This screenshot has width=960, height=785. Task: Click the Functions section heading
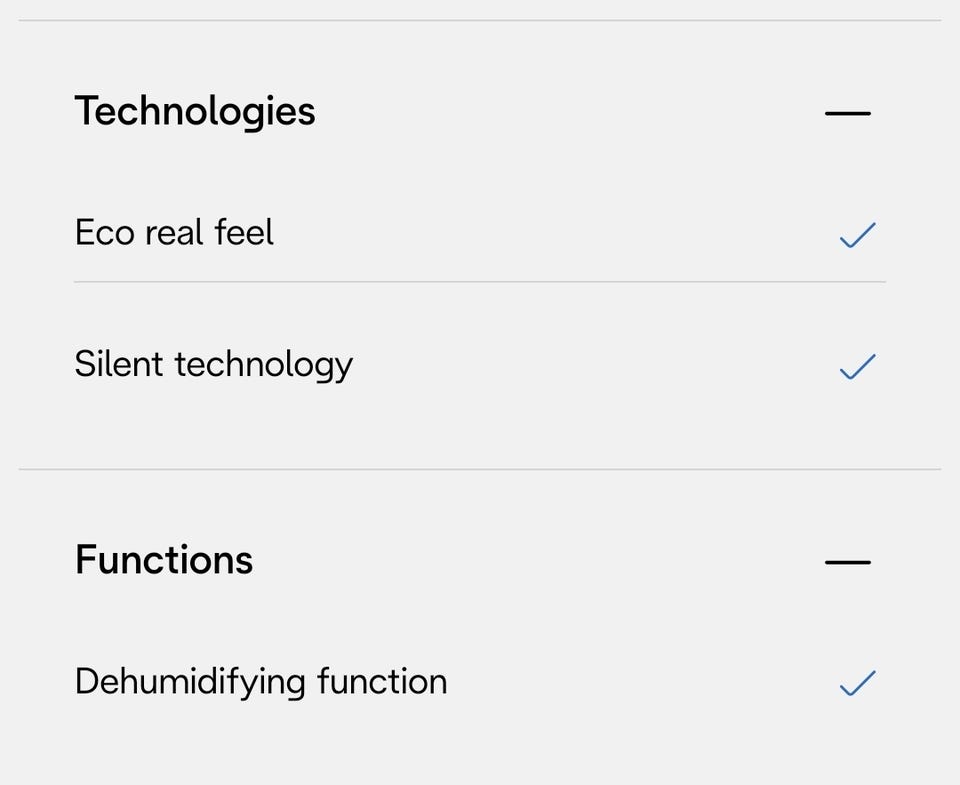(163, 560)
